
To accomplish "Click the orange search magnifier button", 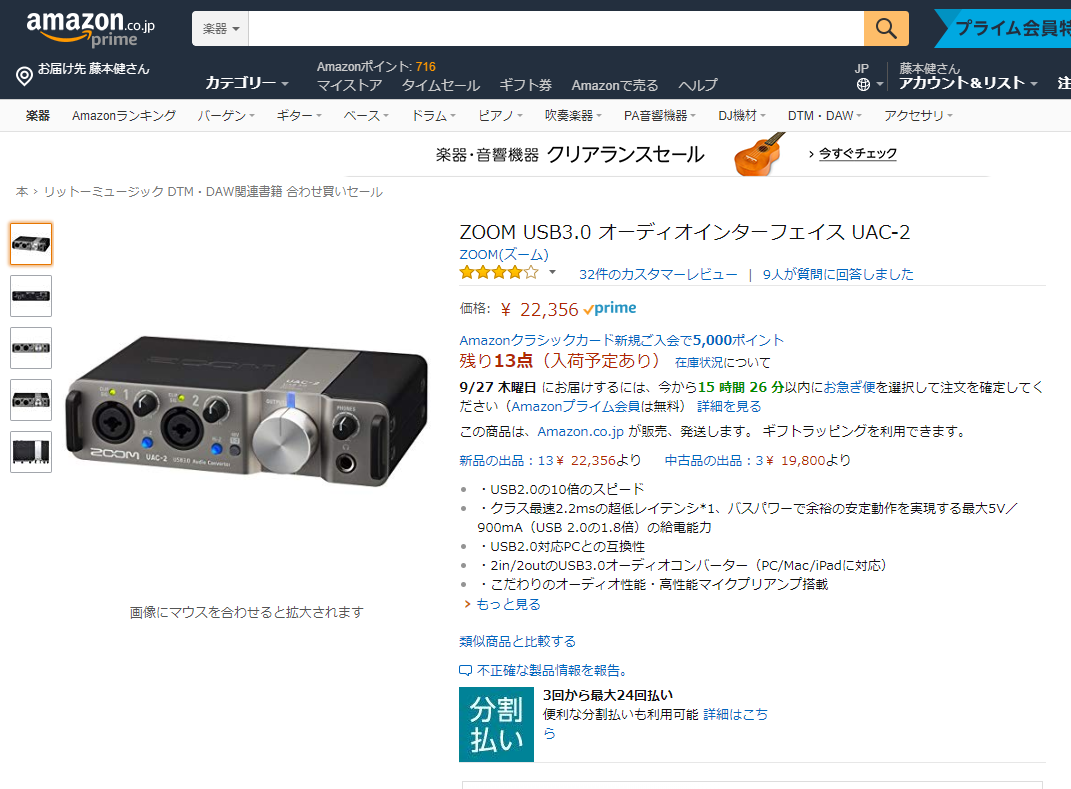I will tap(886, 29).
